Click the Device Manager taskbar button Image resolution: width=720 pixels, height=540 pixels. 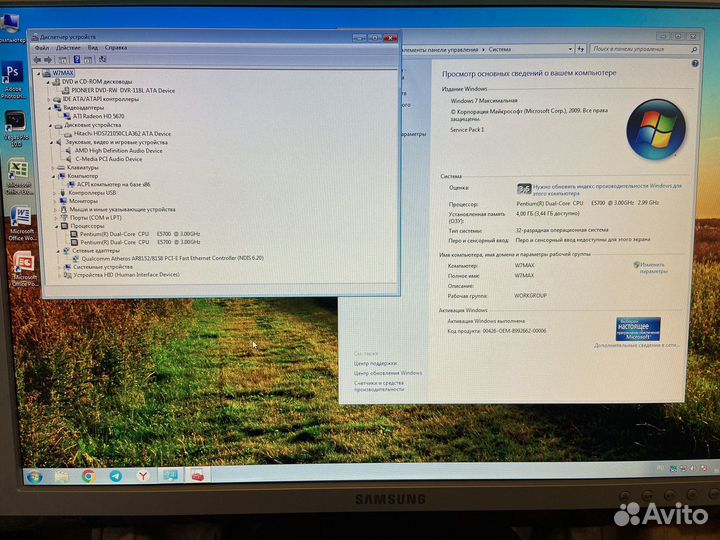[198, 475]
